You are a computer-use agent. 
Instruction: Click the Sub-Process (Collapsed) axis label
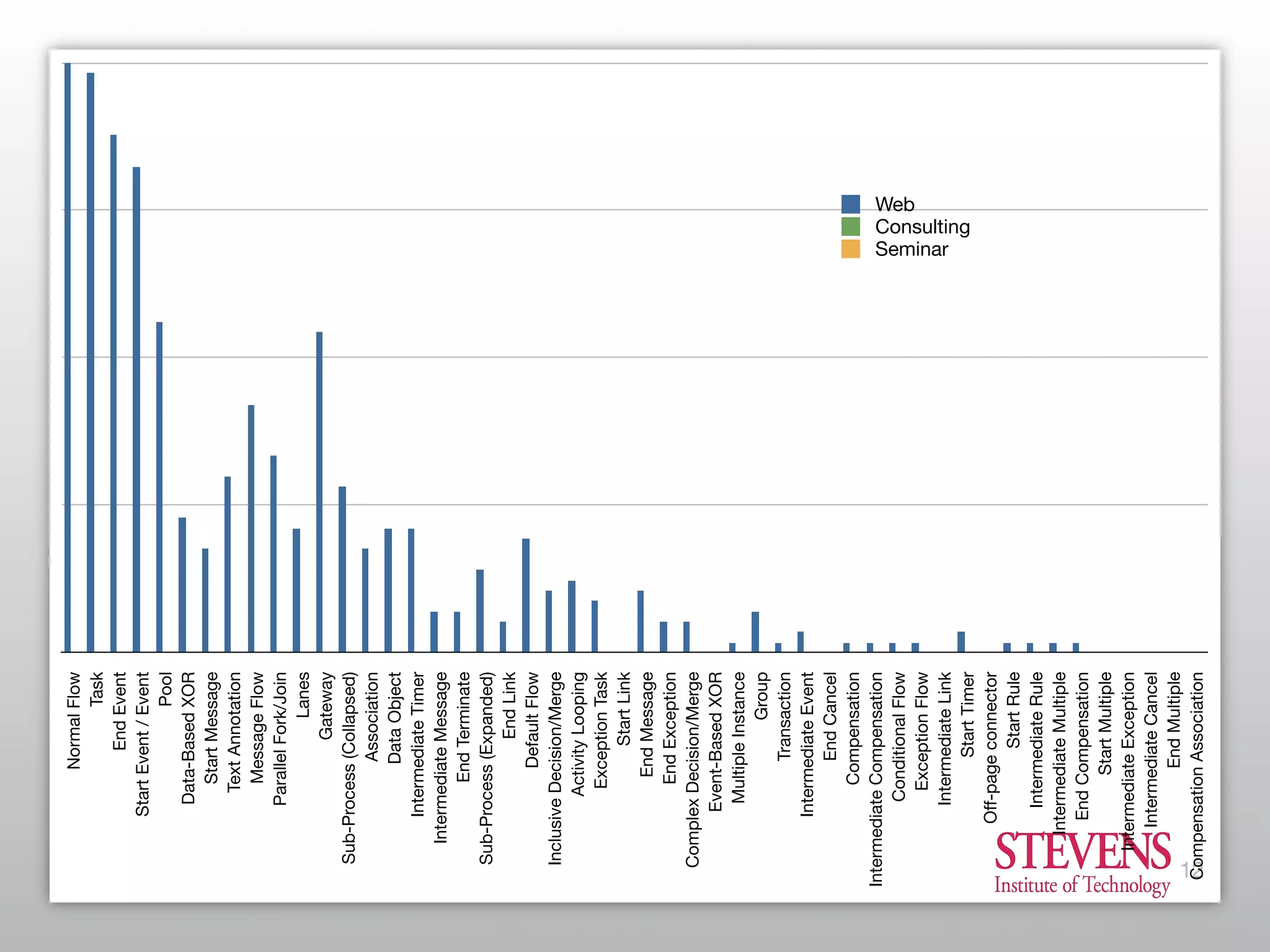coord(349,767)
